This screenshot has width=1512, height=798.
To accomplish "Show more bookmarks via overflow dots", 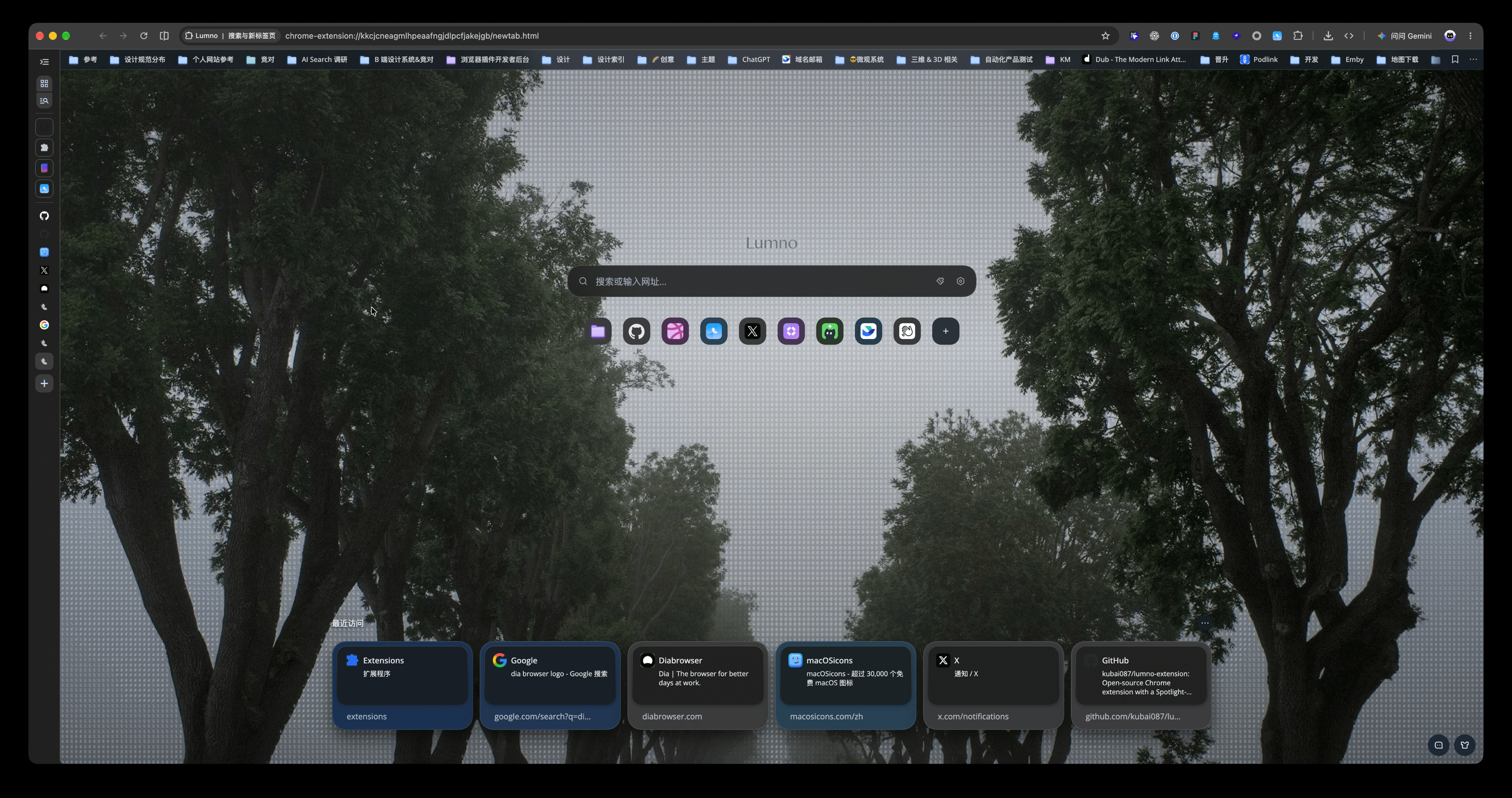I will point(1473,59).
